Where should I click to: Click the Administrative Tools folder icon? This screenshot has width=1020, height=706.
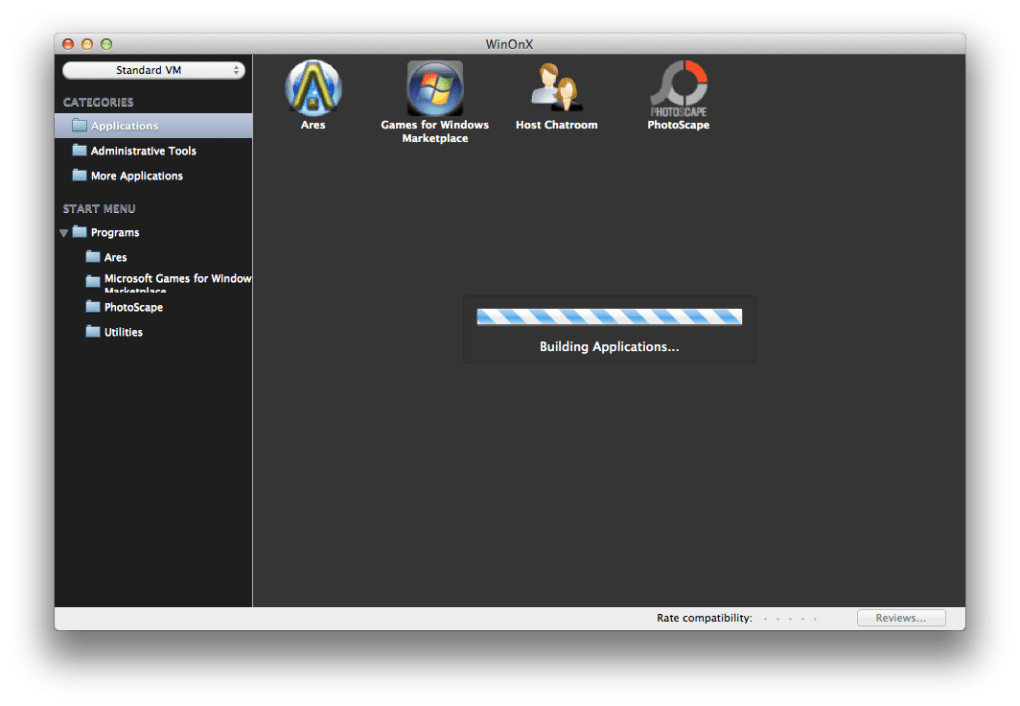79,150
